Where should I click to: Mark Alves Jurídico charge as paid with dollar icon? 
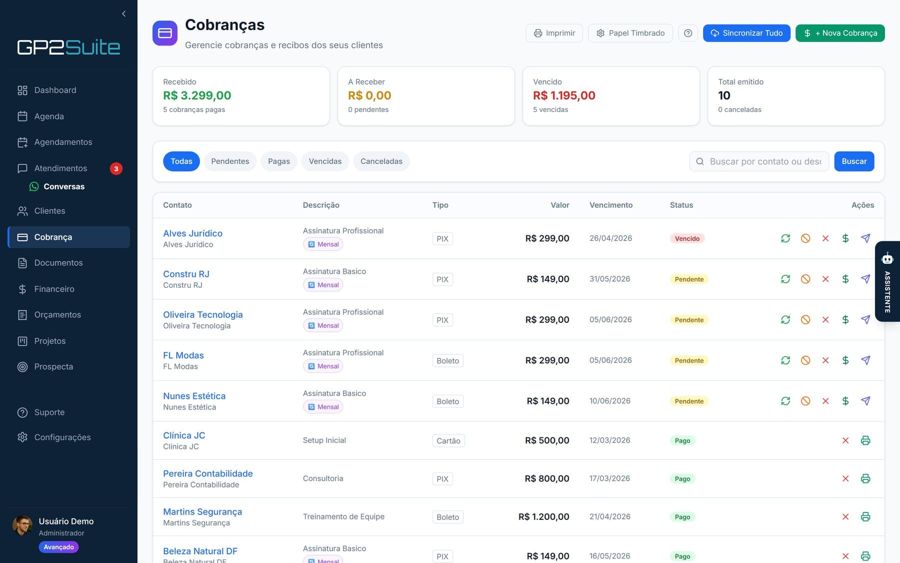pos(845,238)
